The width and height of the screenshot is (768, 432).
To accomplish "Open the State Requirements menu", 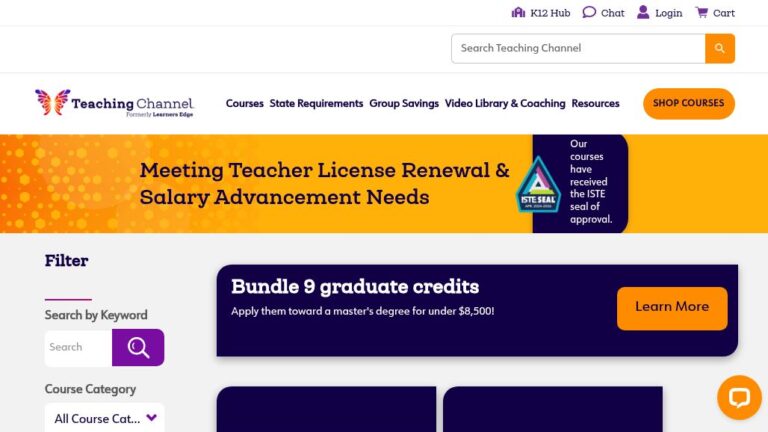I will (316, 103).
